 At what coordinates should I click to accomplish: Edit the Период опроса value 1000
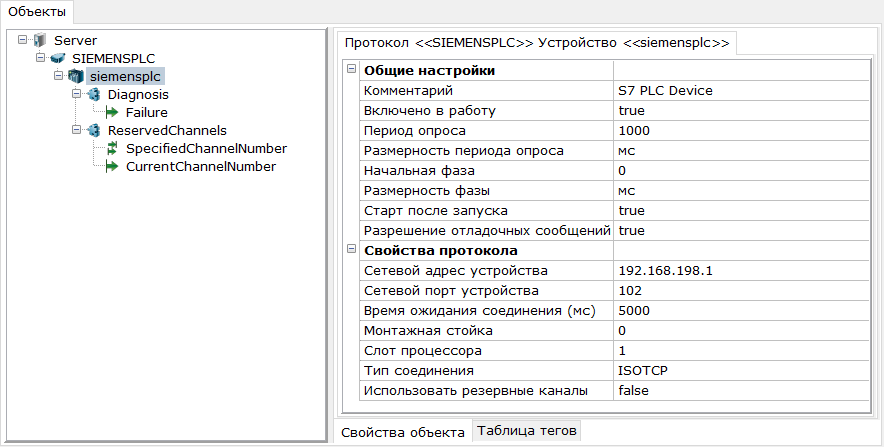(x=741, y=131)
